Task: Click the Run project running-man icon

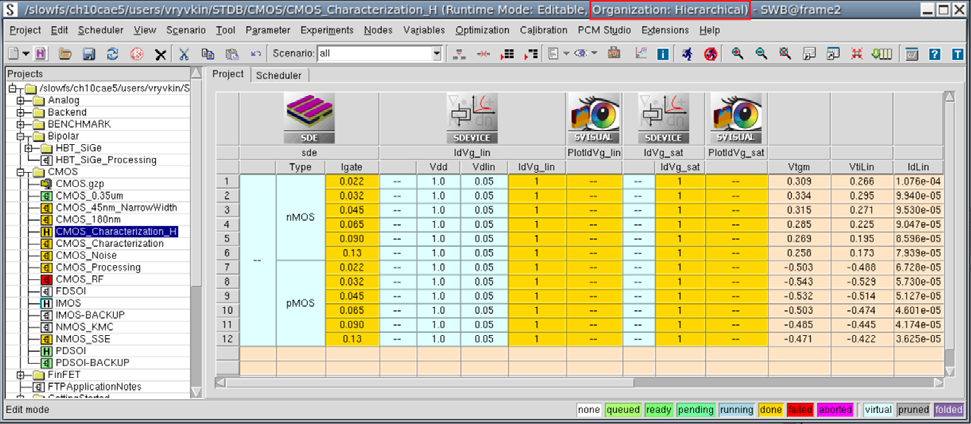Action: pyautogui.click(x=688, y=53)
